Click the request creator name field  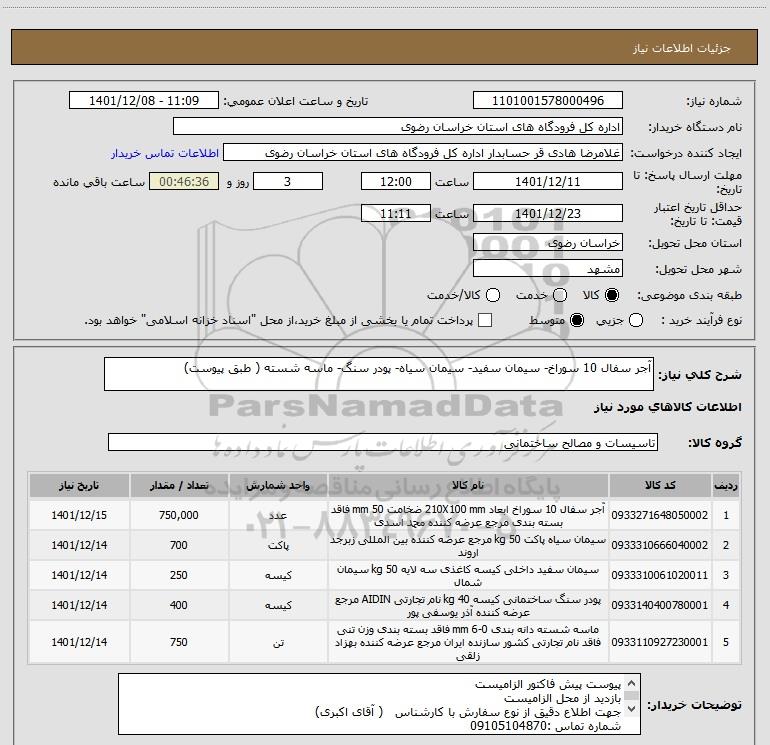(x=423, y=153)
